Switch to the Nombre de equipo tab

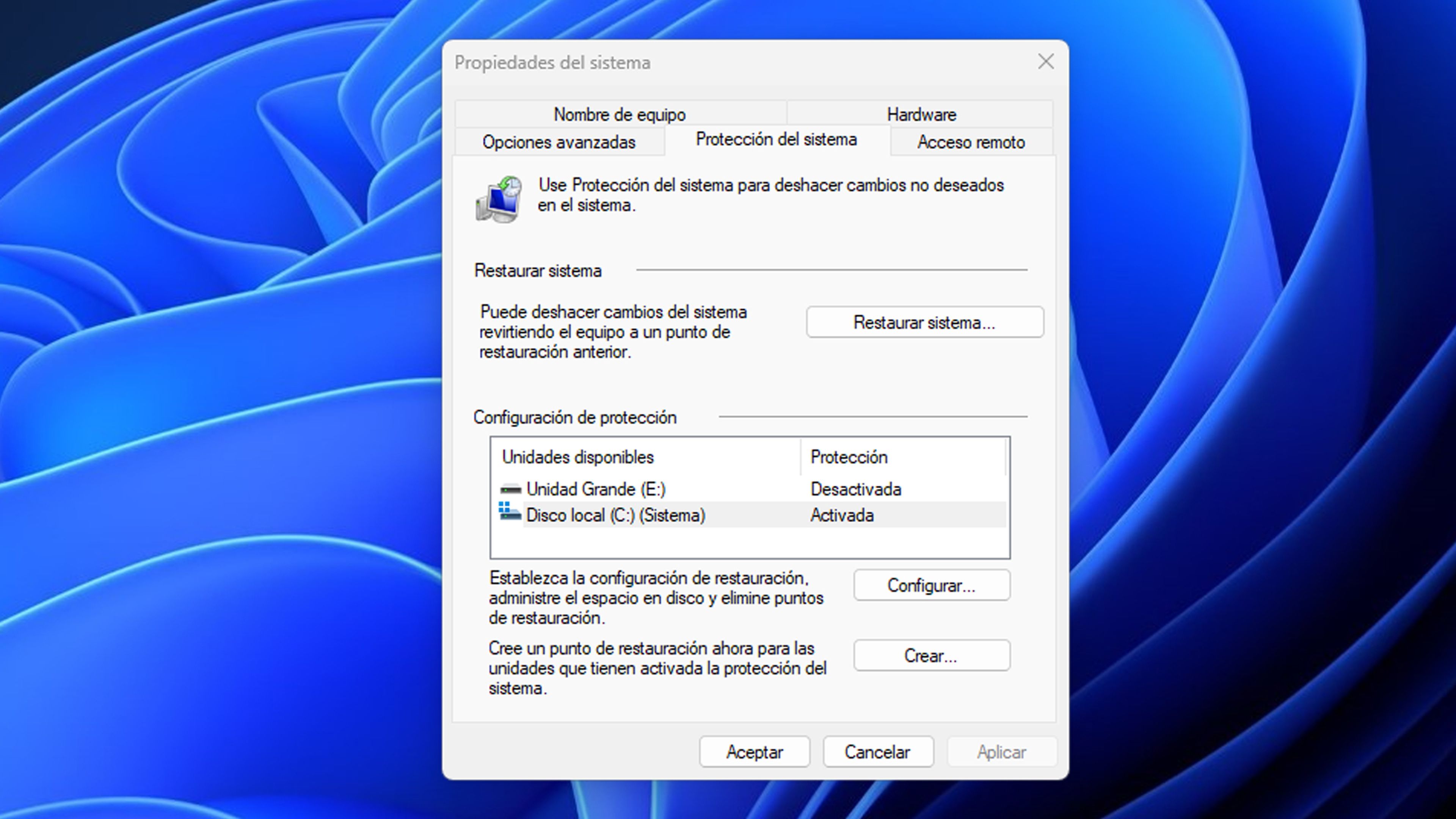(x=620, y=115)
